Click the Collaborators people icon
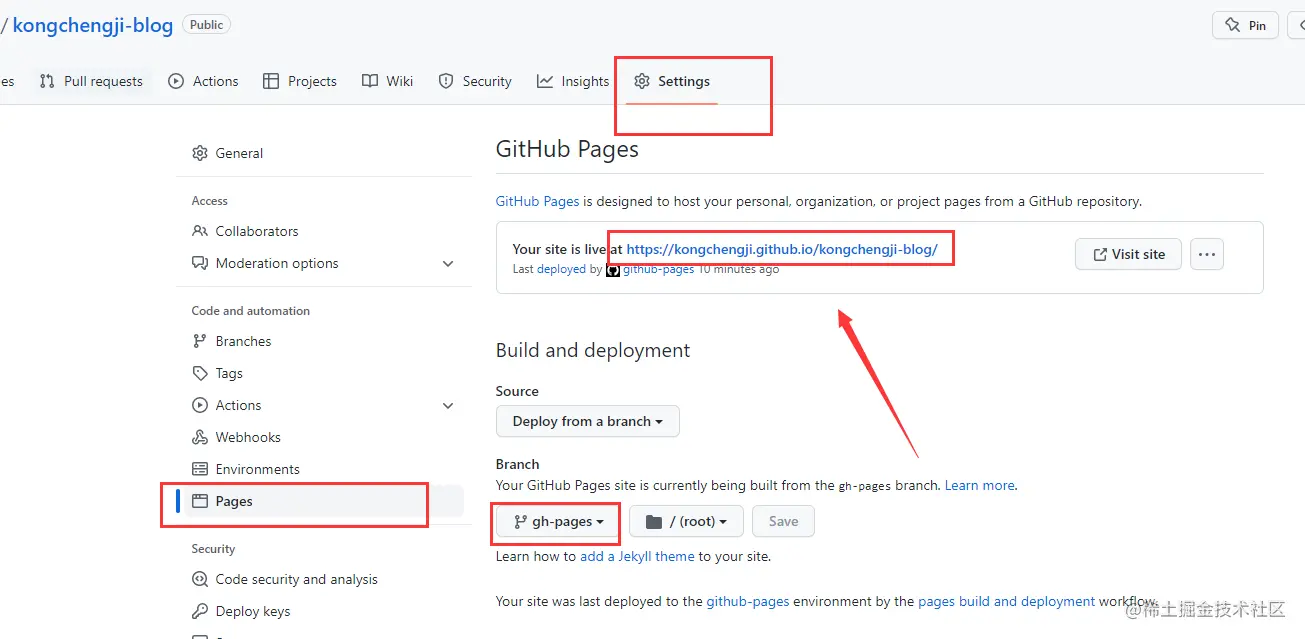This screenshot has width=1305, height=639. (200, 231)
